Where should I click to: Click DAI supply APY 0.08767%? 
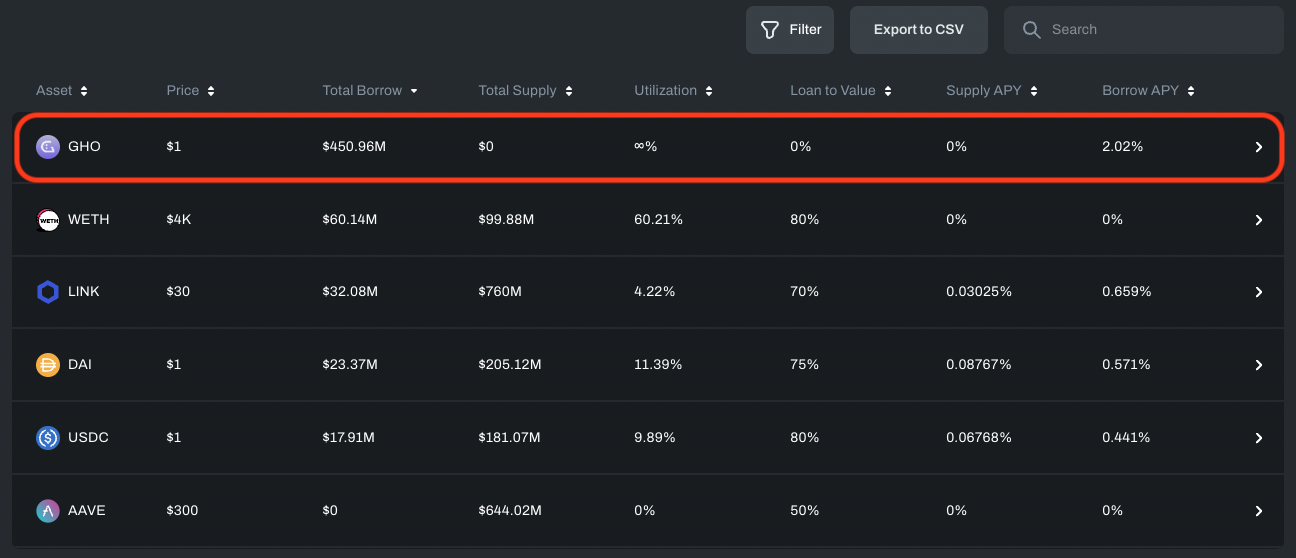[979, 365]
